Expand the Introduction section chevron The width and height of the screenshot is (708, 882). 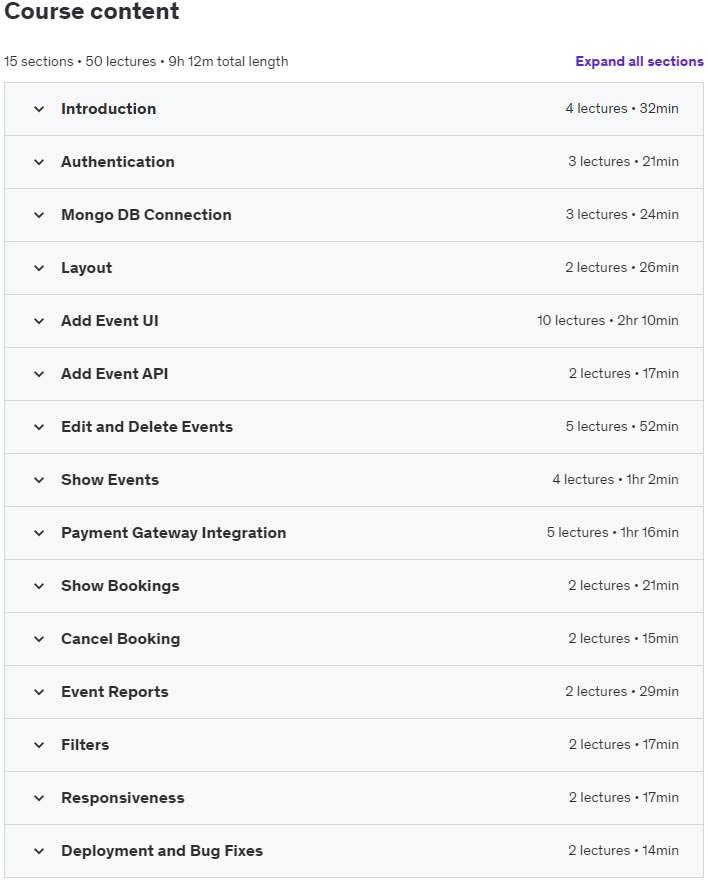(x=39, y=109)
